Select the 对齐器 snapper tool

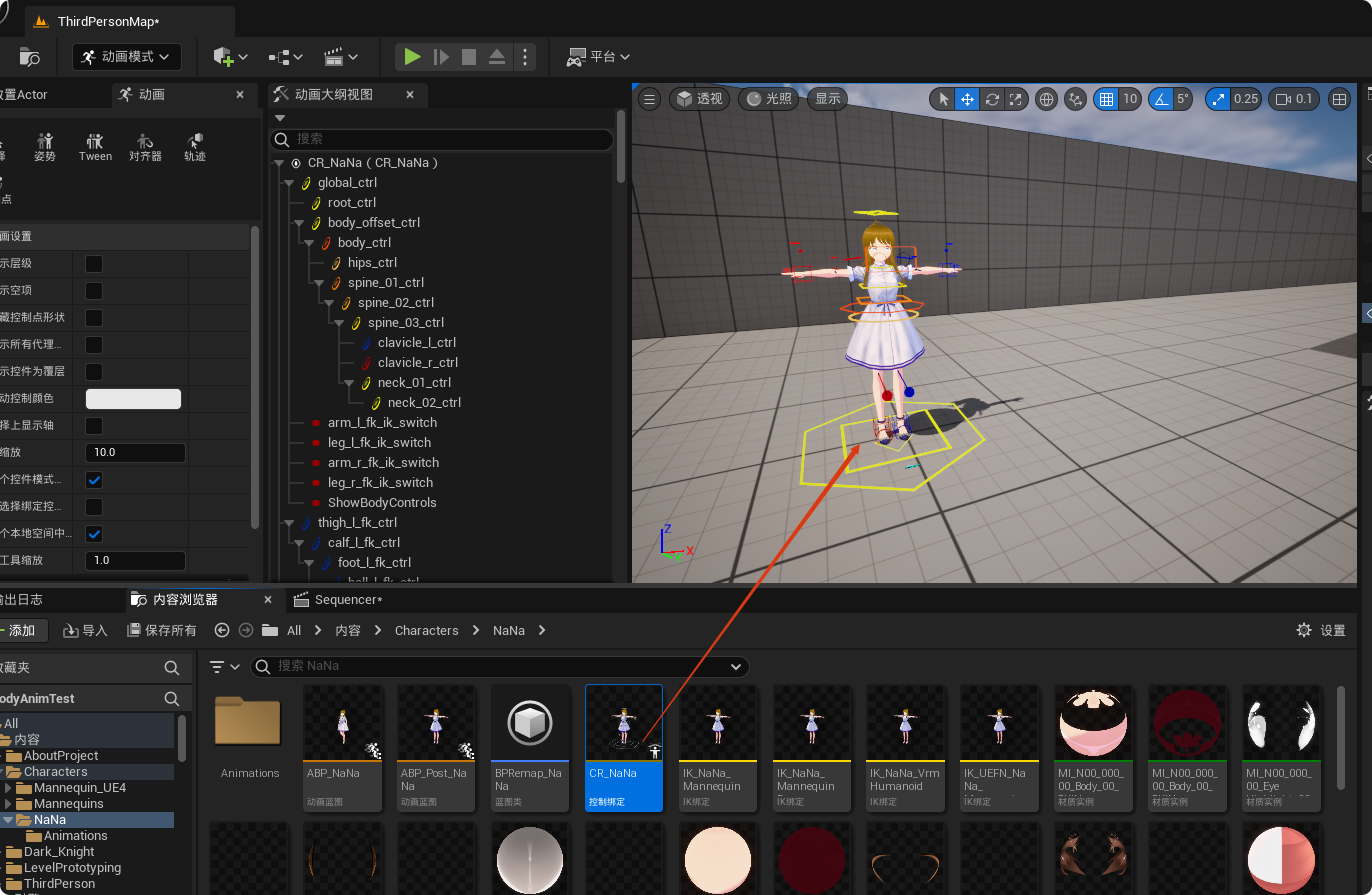click(145, 147)
